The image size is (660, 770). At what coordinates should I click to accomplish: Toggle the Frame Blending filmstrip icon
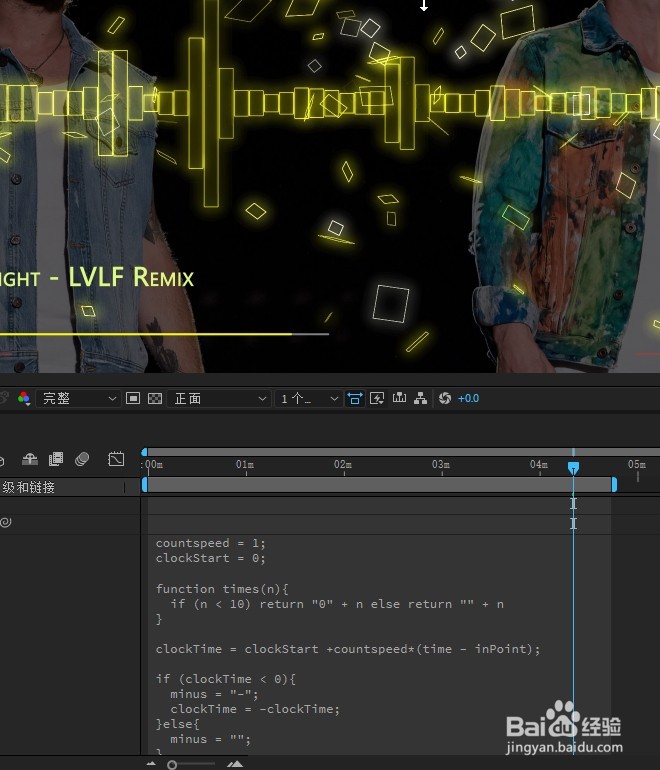coord(56,459)
